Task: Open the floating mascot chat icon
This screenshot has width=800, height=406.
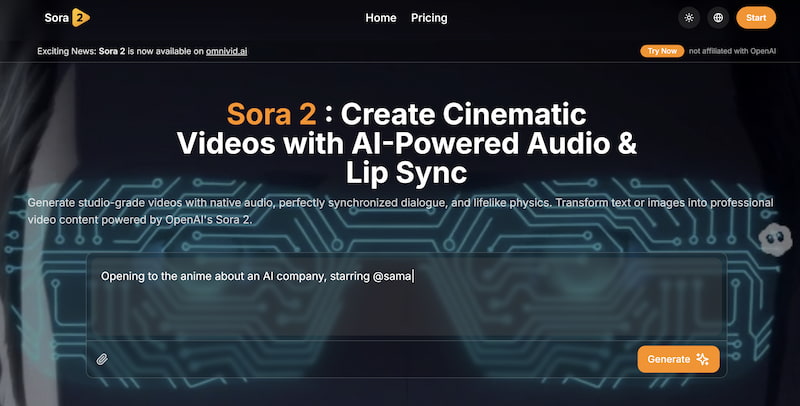Action: (776, 239)
